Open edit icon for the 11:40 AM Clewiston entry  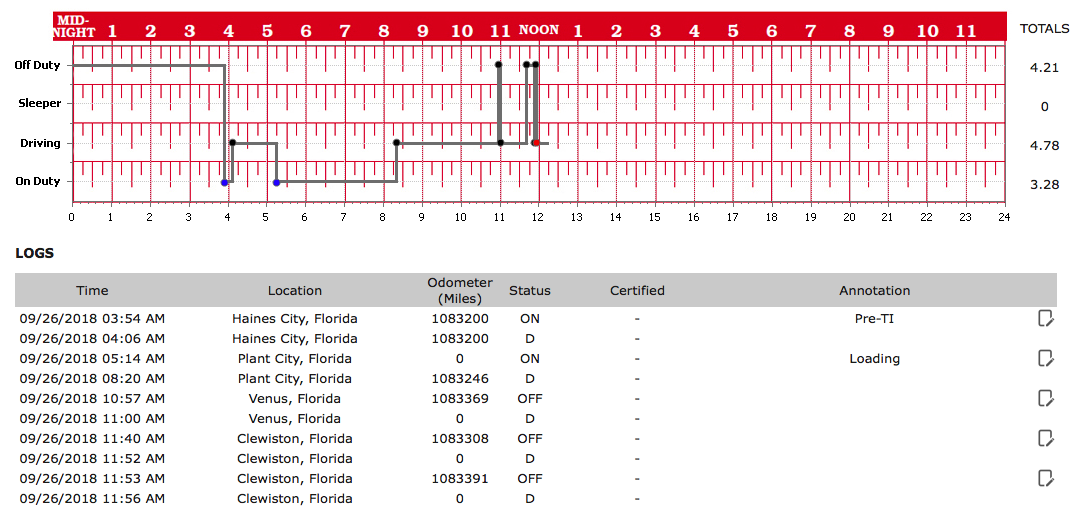[1045, 439]
